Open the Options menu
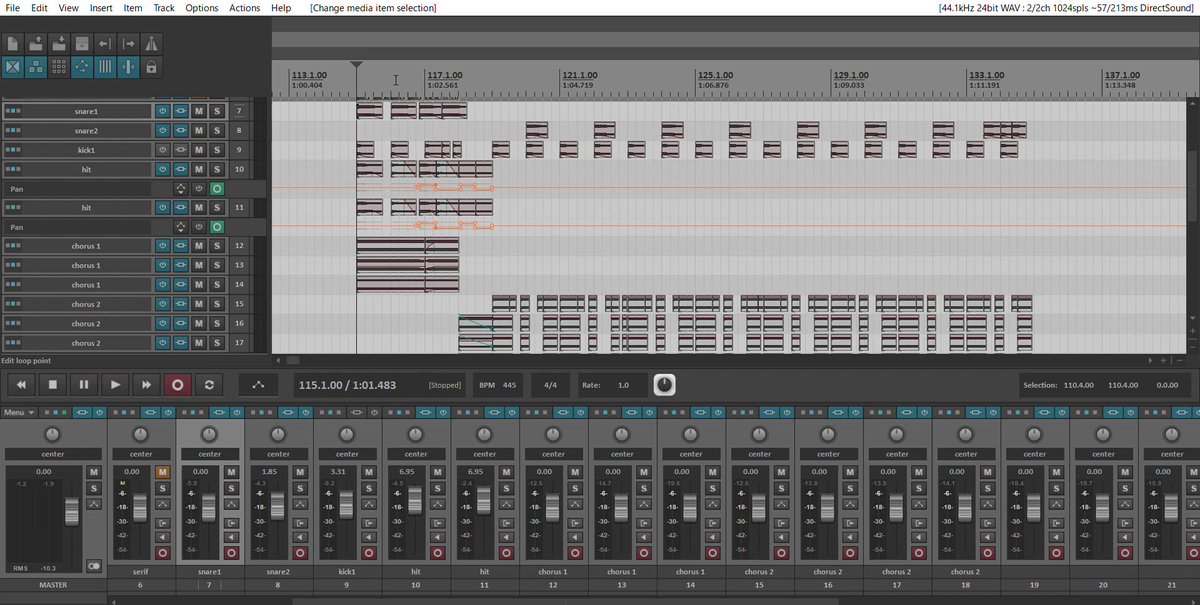1200x605 pixels. (x=201, y=8)
